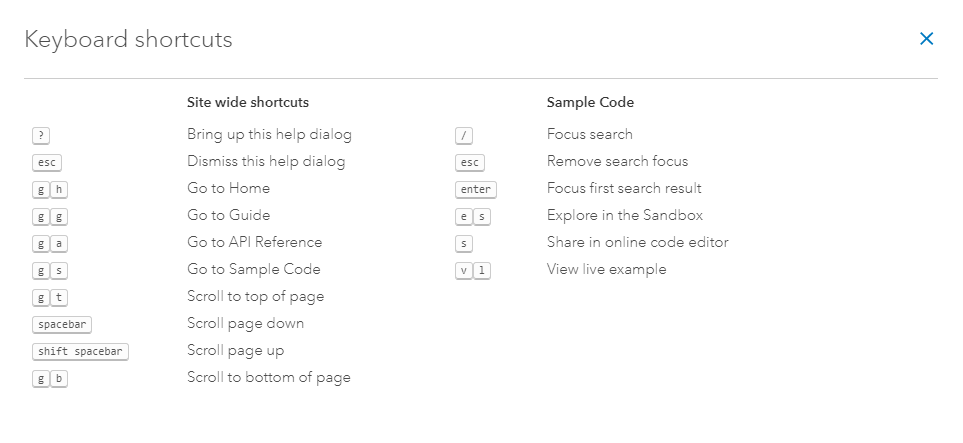Click 'Share in online code editor' description
963x443 pixels.
(637, 242)
